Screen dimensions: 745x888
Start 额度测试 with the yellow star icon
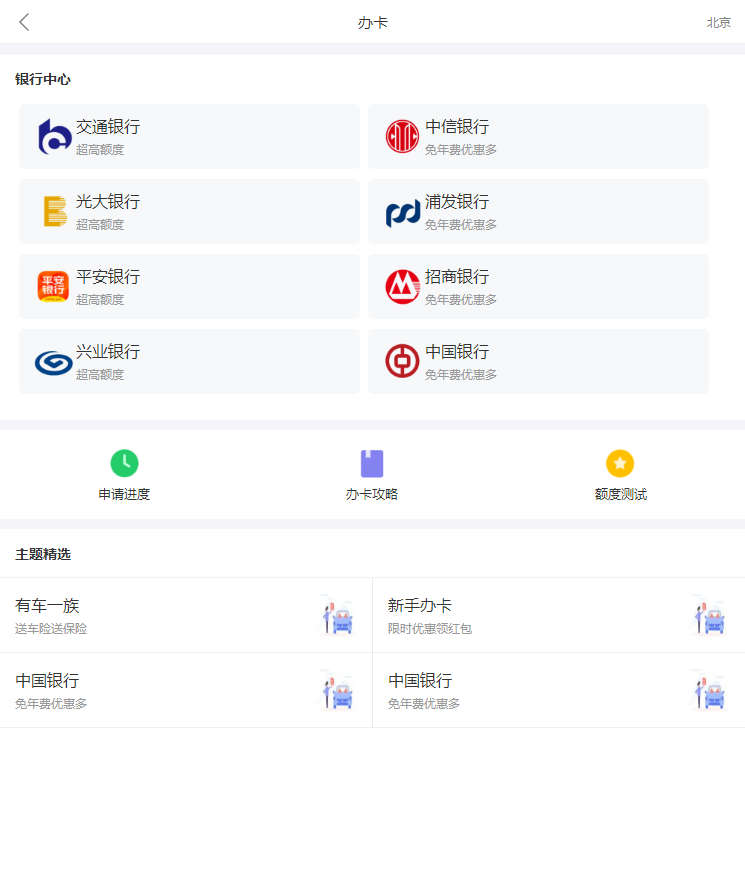click(x=620, y=463)
